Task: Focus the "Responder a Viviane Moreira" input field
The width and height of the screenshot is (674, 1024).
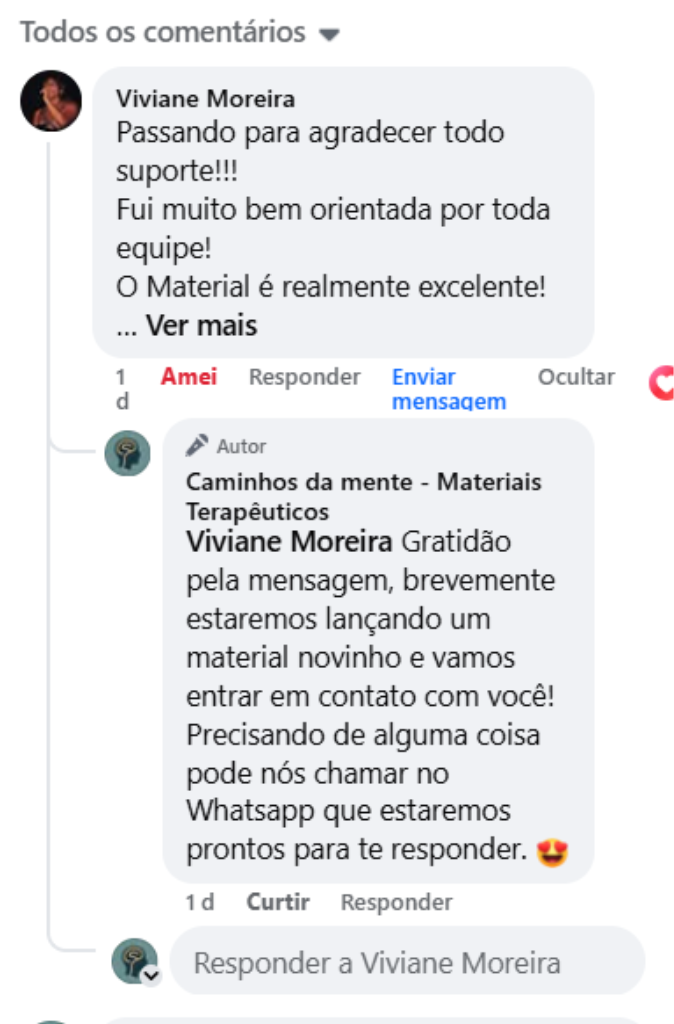Action: [x=406, y=963]
